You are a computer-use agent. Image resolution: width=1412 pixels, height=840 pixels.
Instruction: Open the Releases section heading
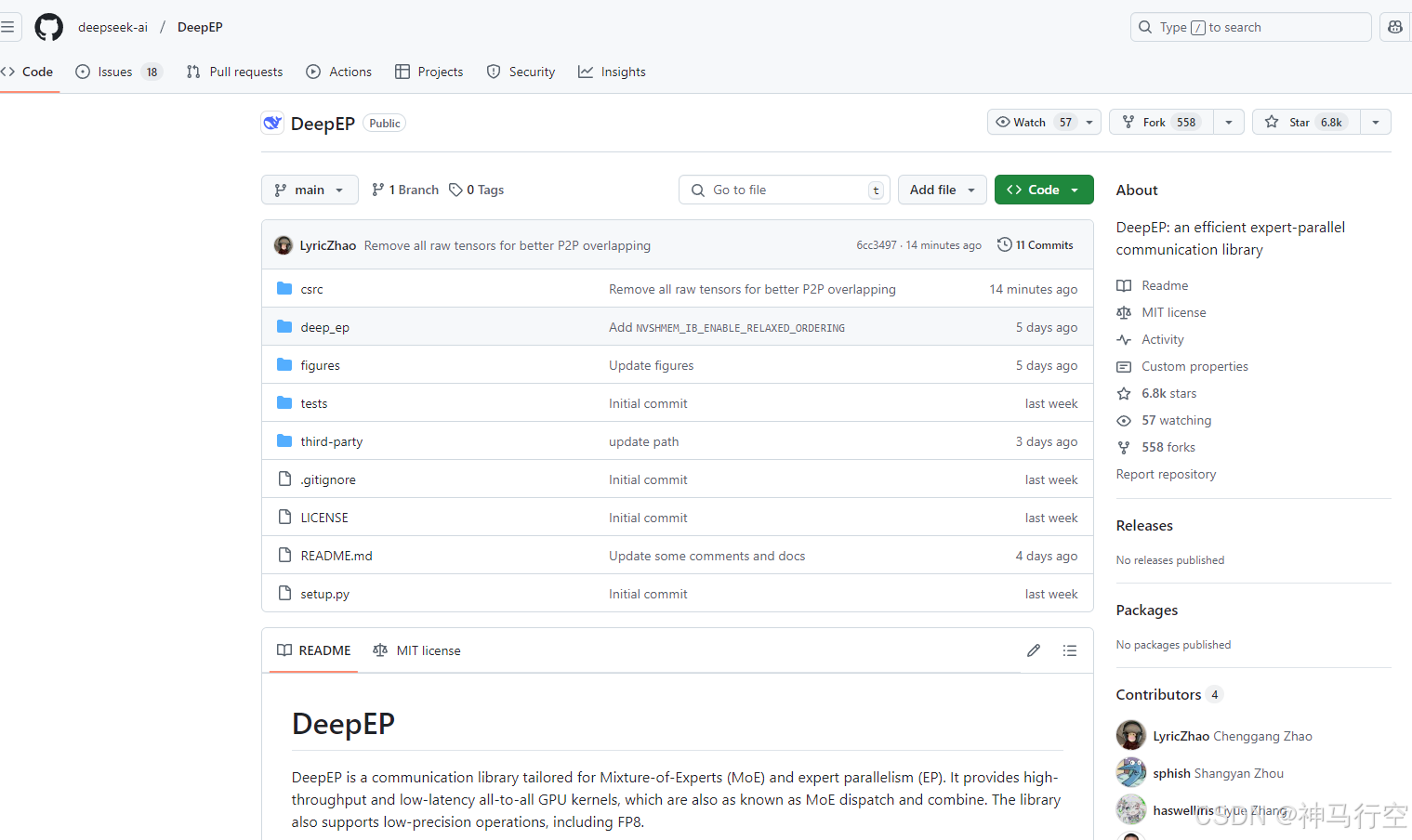pyautogui.click(x=1144, y=525)
